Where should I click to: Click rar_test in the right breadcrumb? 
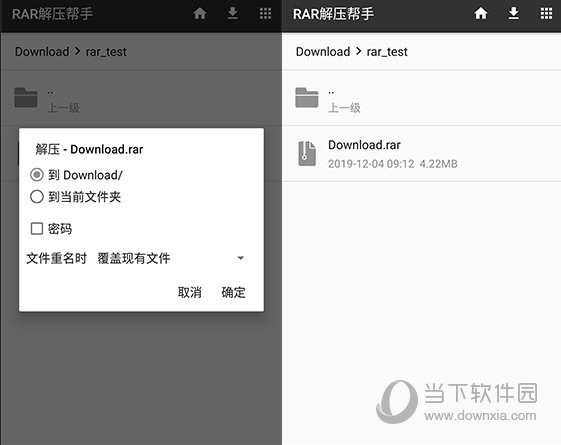coord(387,52)
